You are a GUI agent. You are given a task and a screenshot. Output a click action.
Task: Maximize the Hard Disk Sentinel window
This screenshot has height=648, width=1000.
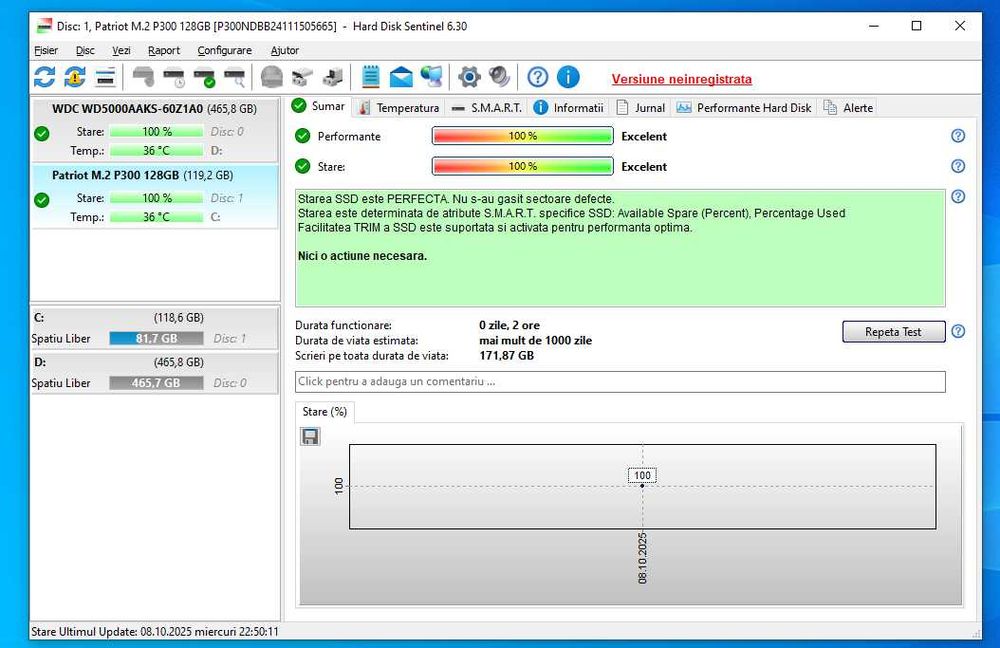[x=916, y=26]
